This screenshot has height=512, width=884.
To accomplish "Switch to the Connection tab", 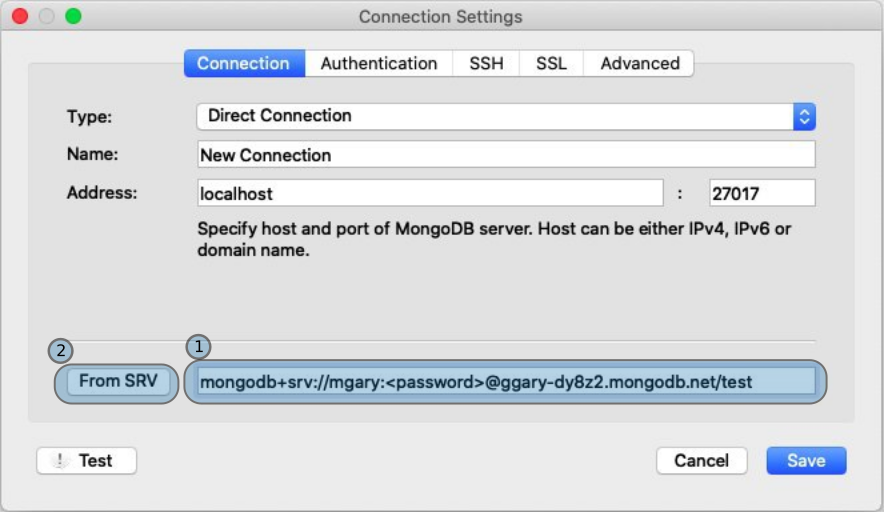I will point(244,63).
